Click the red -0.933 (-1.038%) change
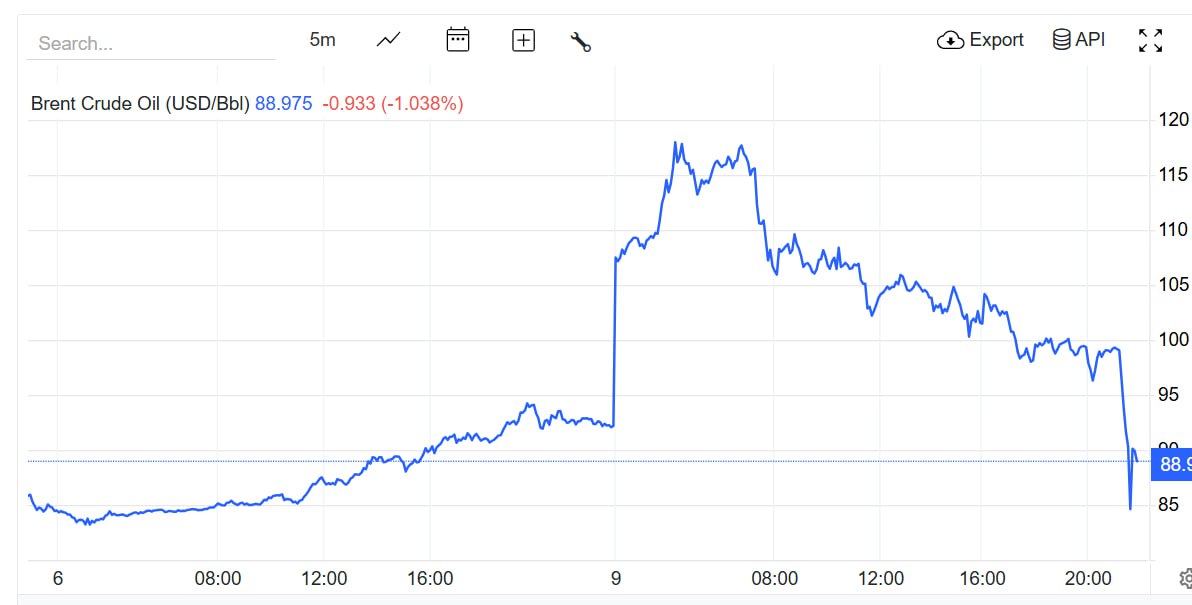 coord(392,103)
